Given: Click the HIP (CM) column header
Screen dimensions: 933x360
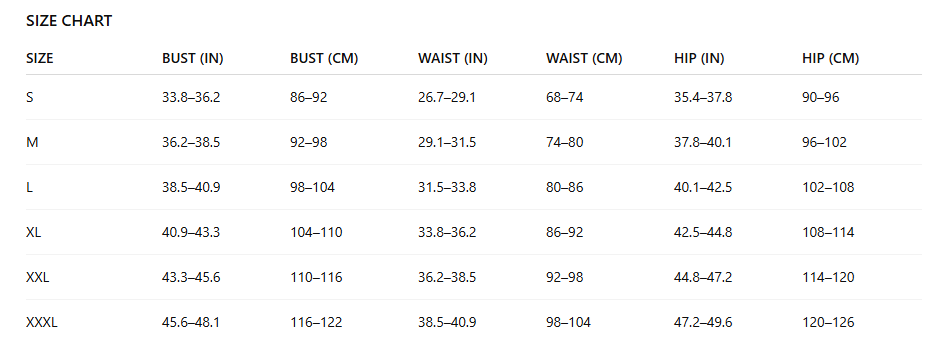Looking at the screenshot, I should tap(831, 58).
